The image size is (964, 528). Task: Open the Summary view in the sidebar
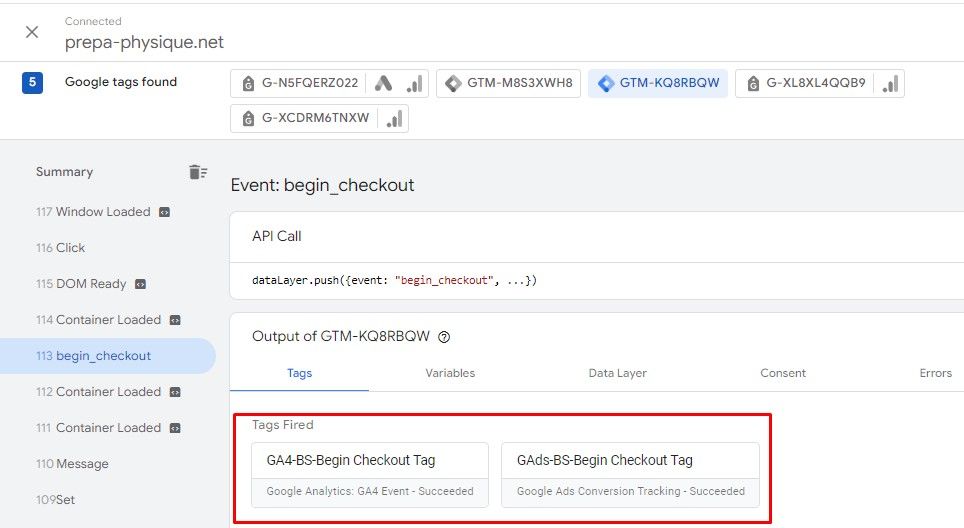[x=65, y=171]
